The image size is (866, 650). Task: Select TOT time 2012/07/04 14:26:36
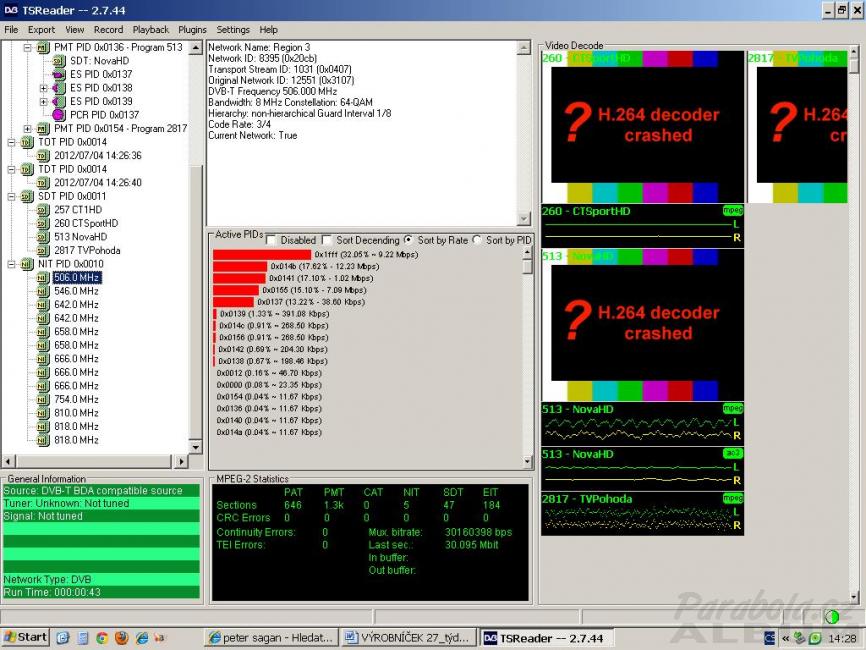pyautogui.click(x=98, y=156)
